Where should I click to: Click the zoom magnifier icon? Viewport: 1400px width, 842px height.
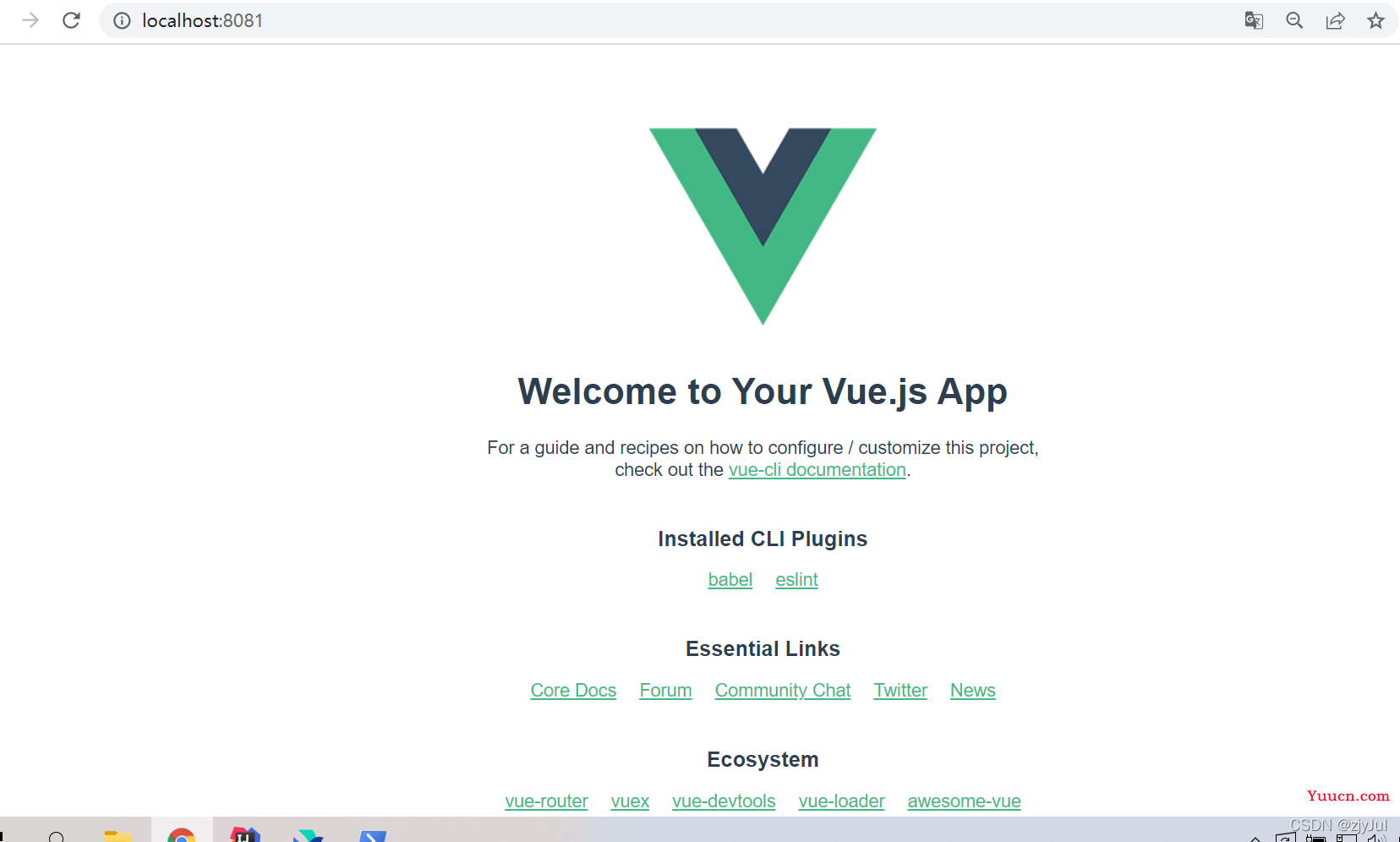1294,20
